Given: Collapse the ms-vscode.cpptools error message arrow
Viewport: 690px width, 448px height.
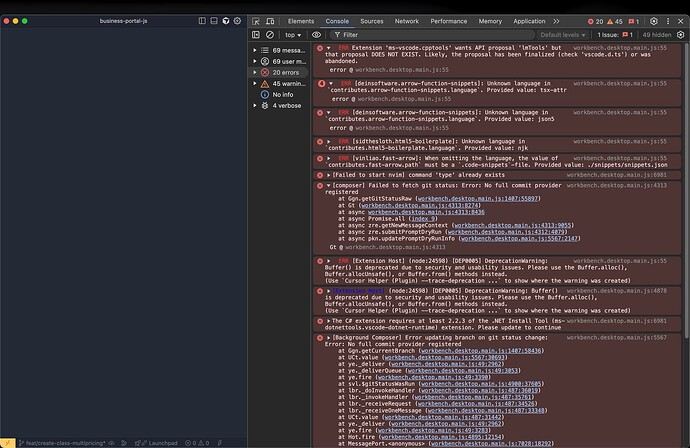Looking at the screenshot, I should point(329,48).
